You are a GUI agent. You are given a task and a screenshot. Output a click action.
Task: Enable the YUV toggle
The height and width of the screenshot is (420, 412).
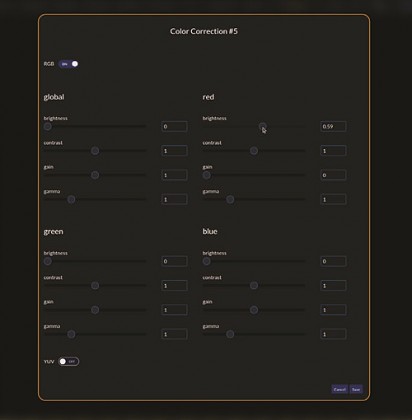[69, 362]
